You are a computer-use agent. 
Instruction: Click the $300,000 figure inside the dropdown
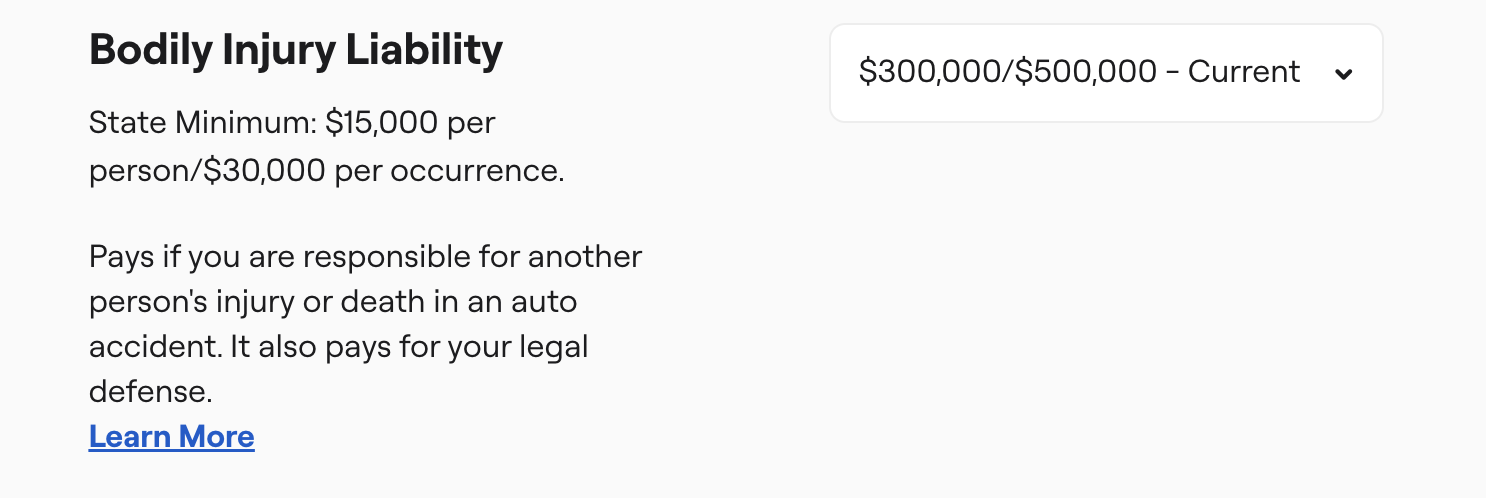[932, 72]
